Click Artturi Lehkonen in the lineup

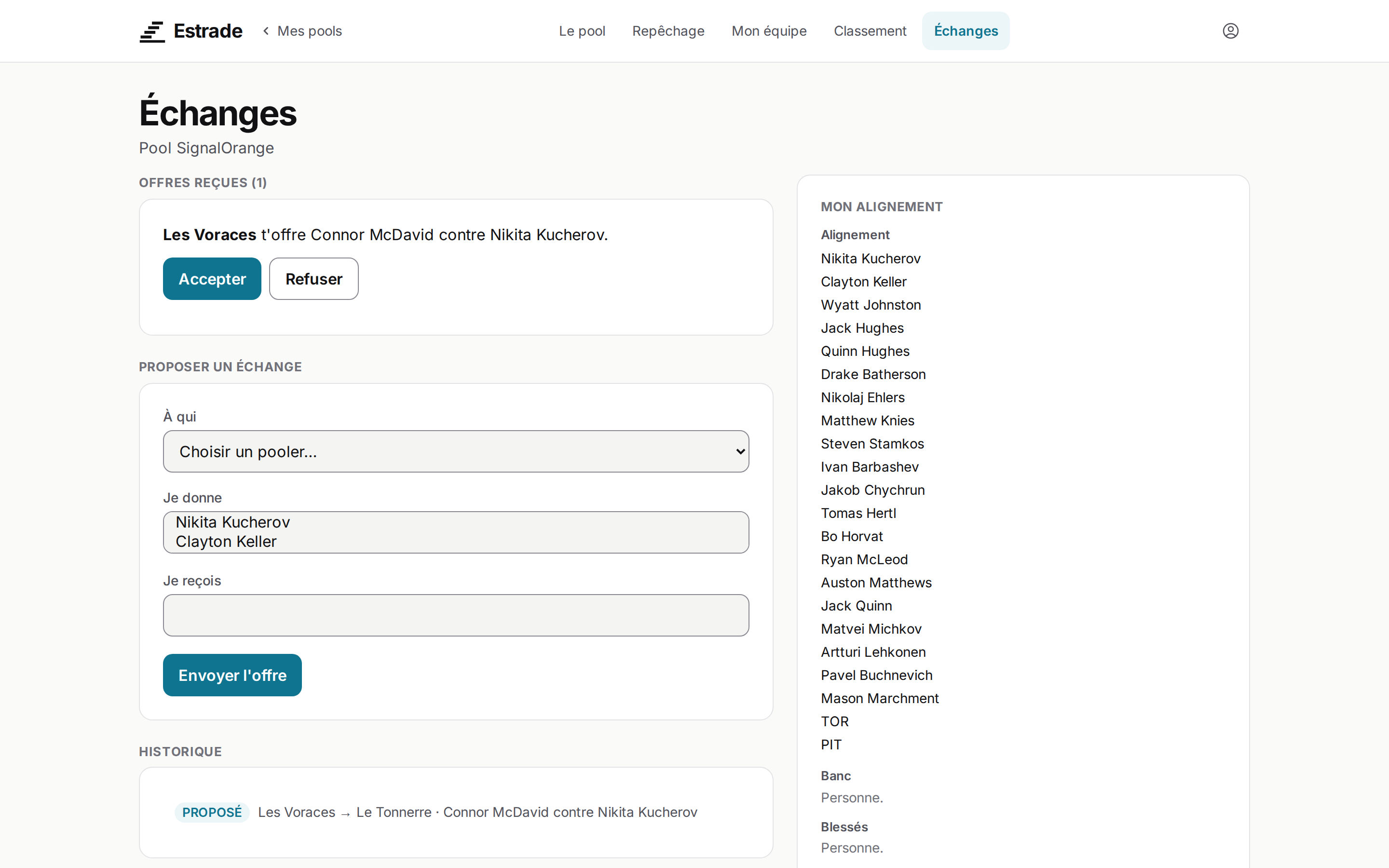pos(873,652)
